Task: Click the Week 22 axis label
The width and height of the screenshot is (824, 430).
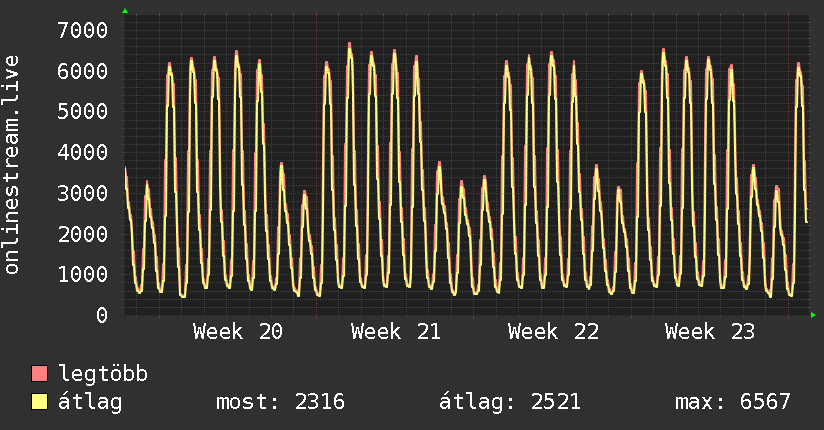Action: pyautogui.click(x=553, y=332)
